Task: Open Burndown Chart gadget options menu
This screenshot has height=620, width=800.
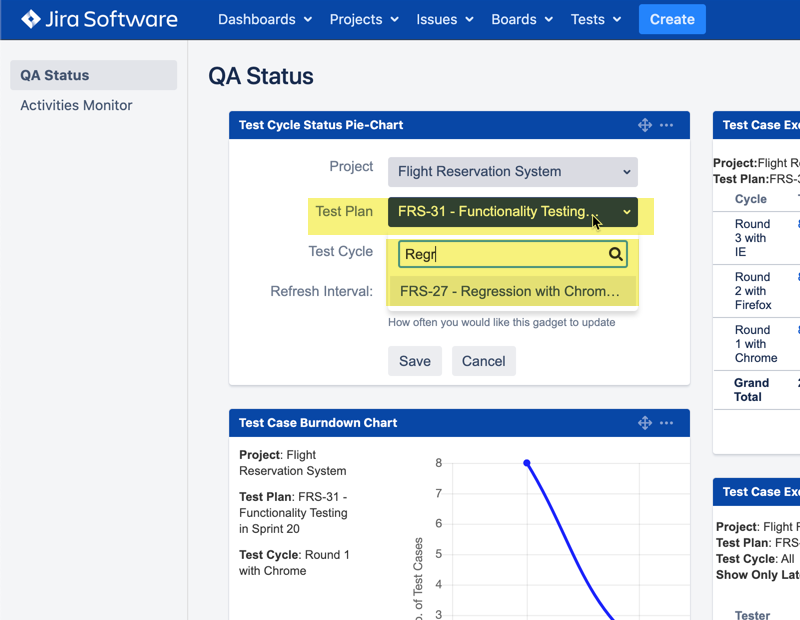Action: (x=667, y=423)
